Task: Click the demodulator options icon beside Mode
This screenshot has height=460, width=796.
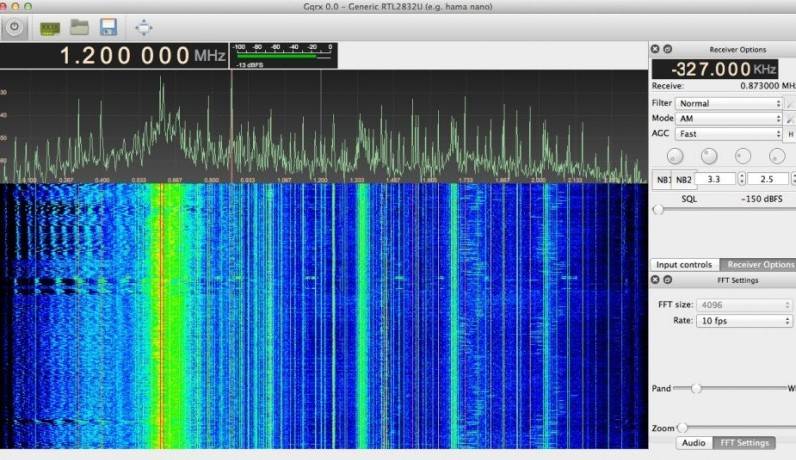Action: tap(790, 119)
